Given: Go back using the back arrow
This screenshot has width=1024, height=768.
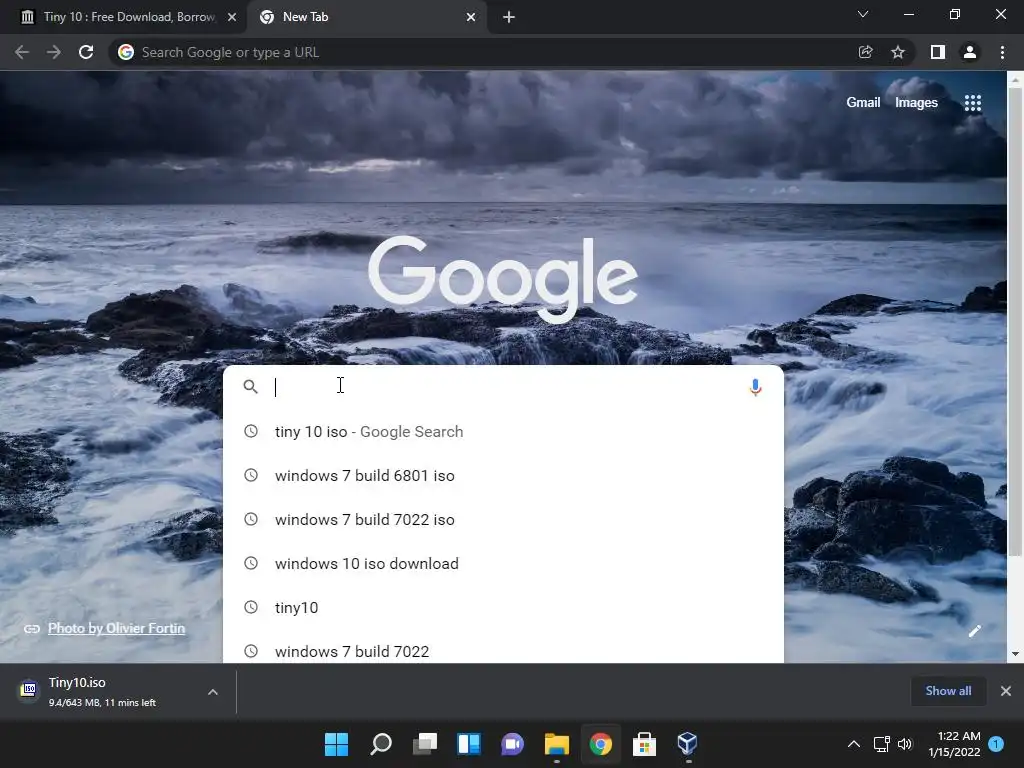Looking at the screenshot, I should (22, 52).
